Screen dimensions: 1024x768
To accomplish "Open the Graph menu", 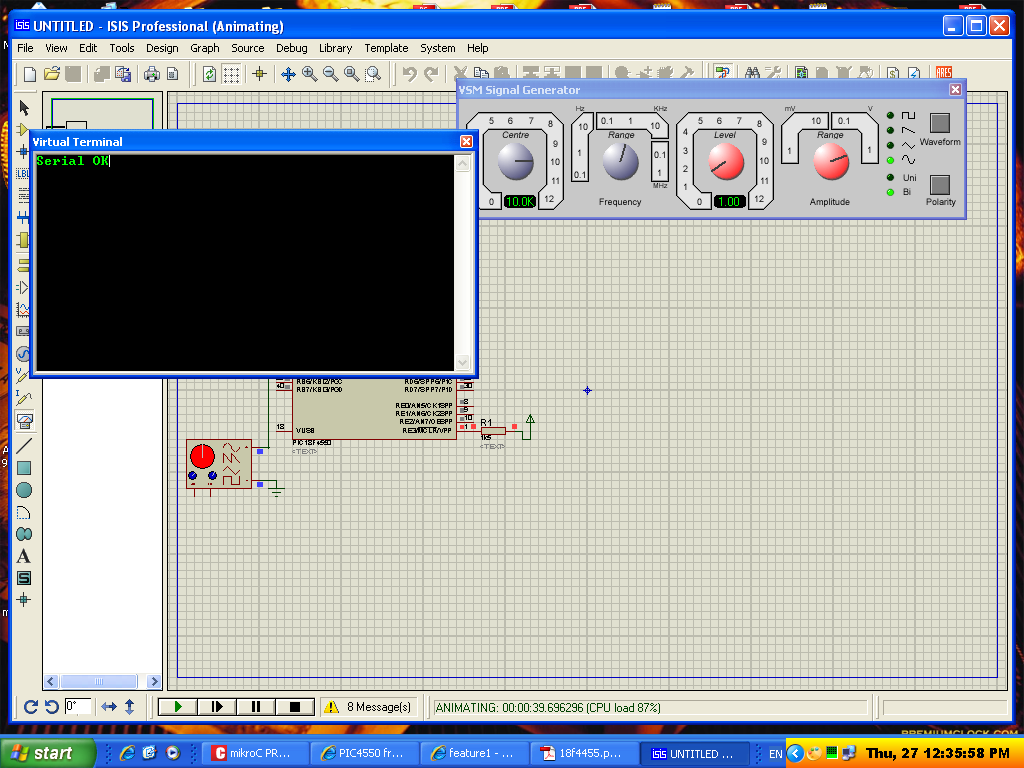I will 204,48.
